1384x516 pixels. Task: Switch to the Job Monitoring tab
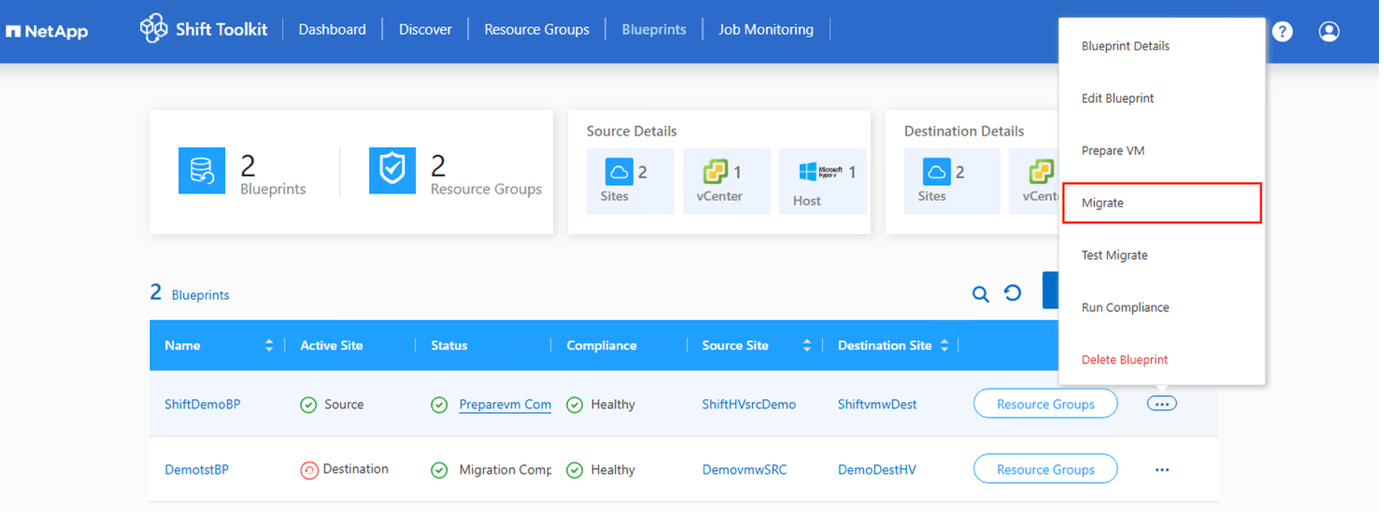click(766, 30)
